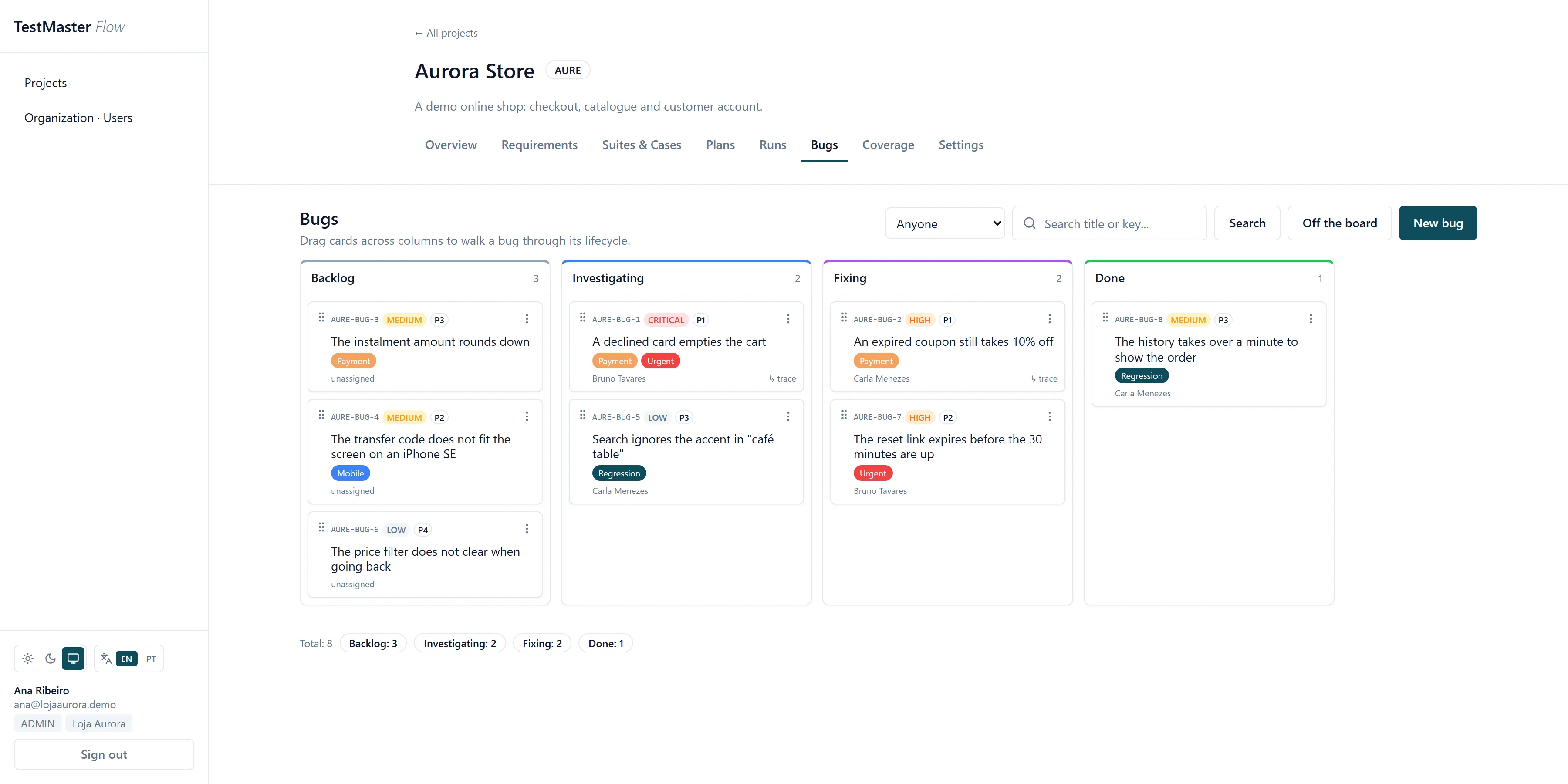Grab the drag handle on AURE-BUG-1 card
This screenshot has width=1568, height=784.
(x=582, y=318)
